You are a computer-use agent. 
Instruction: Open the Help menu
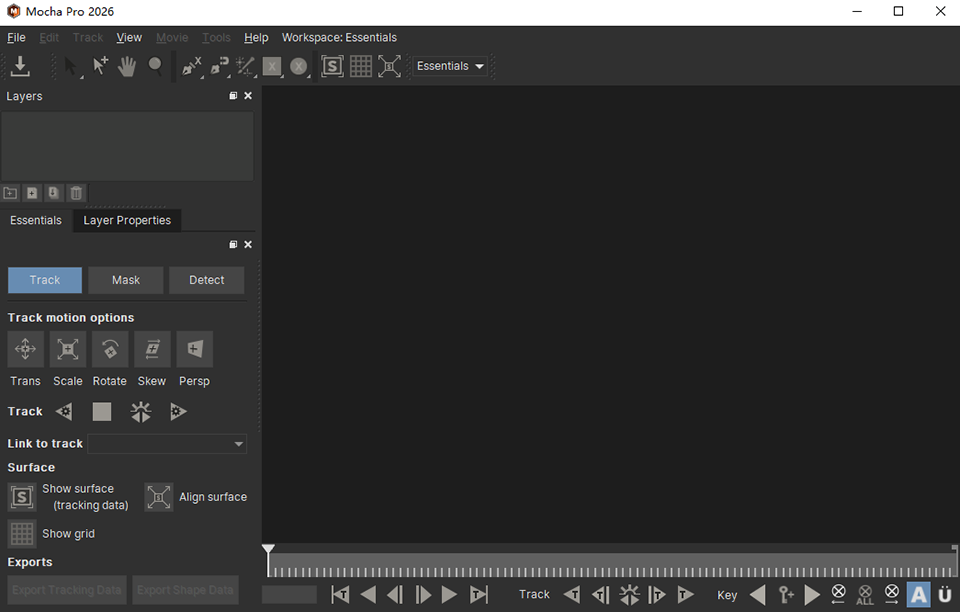click(x=256, y=37)
